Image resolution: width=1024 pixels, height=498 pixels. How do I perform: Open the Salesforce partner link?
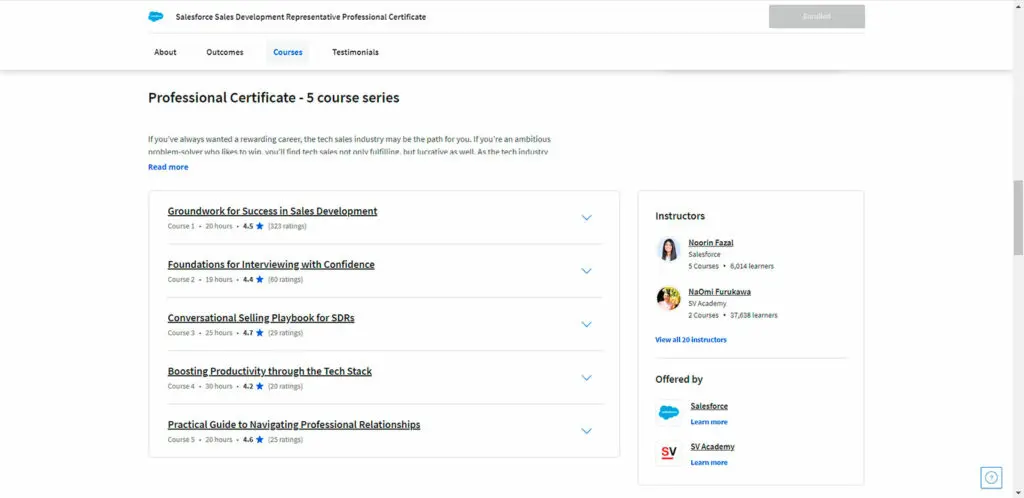tap(709, 406)
